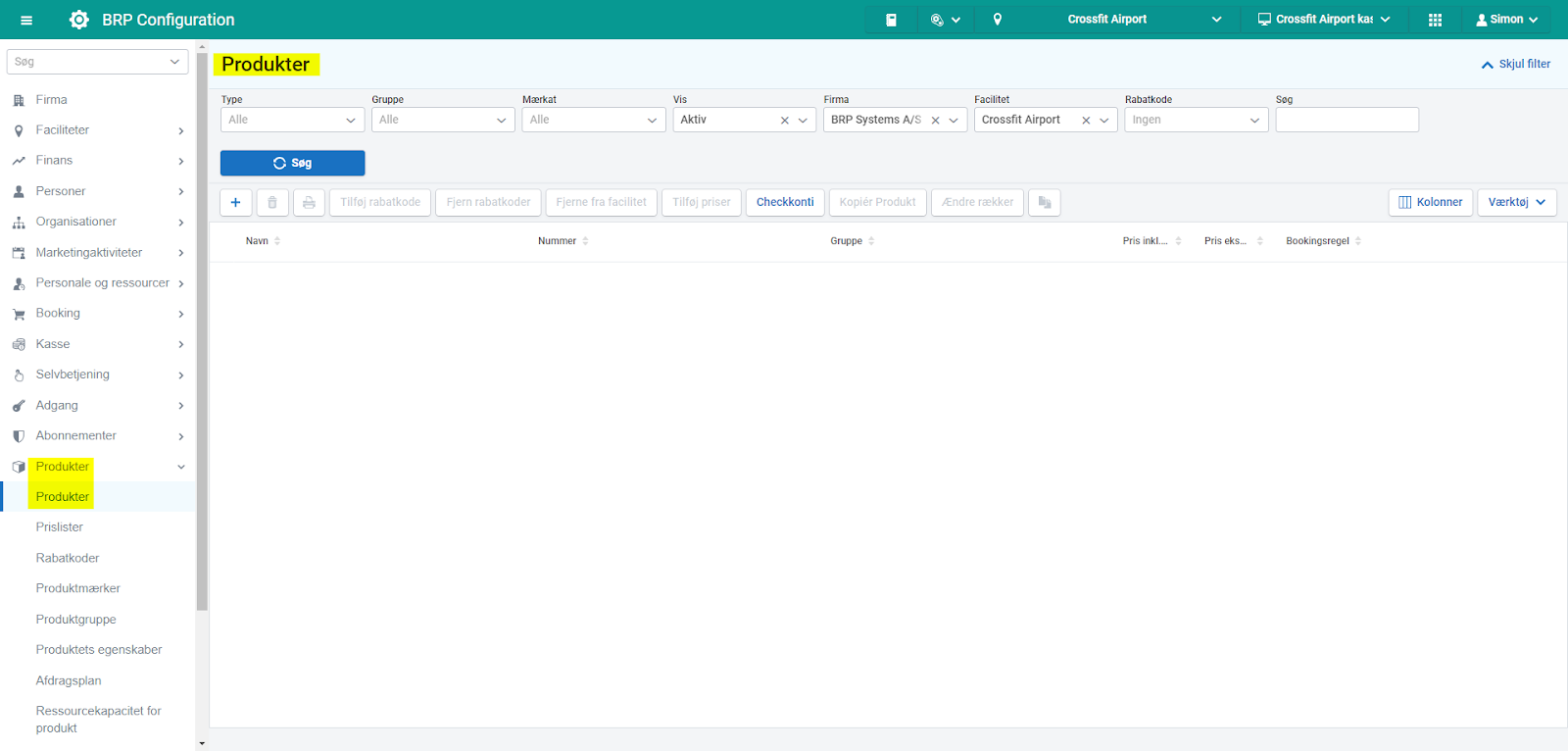Click the plus icon to add a product

point(235,203)
